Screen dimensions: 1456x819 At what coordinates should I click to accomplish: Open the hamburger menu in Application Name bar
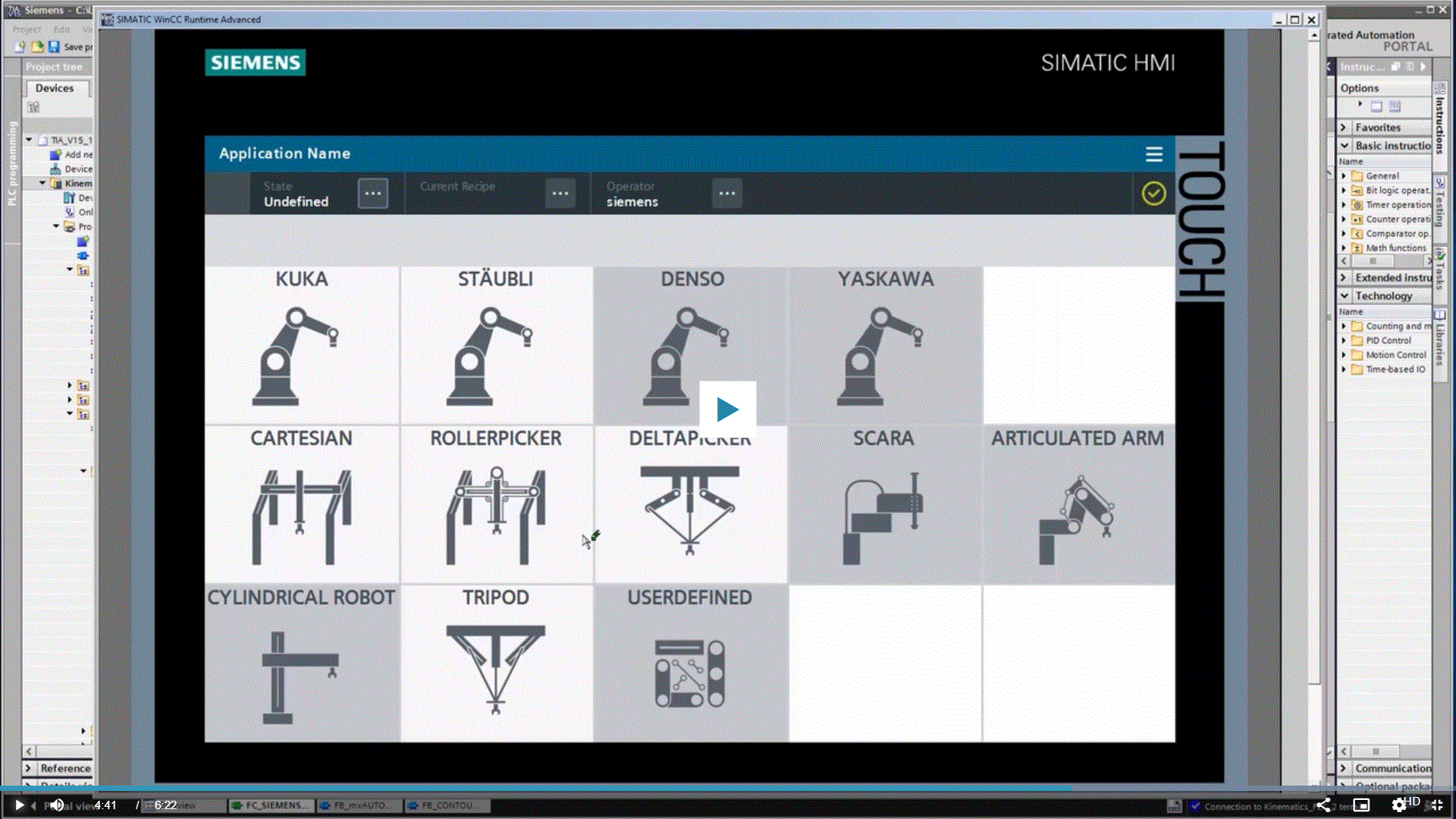1153,154
